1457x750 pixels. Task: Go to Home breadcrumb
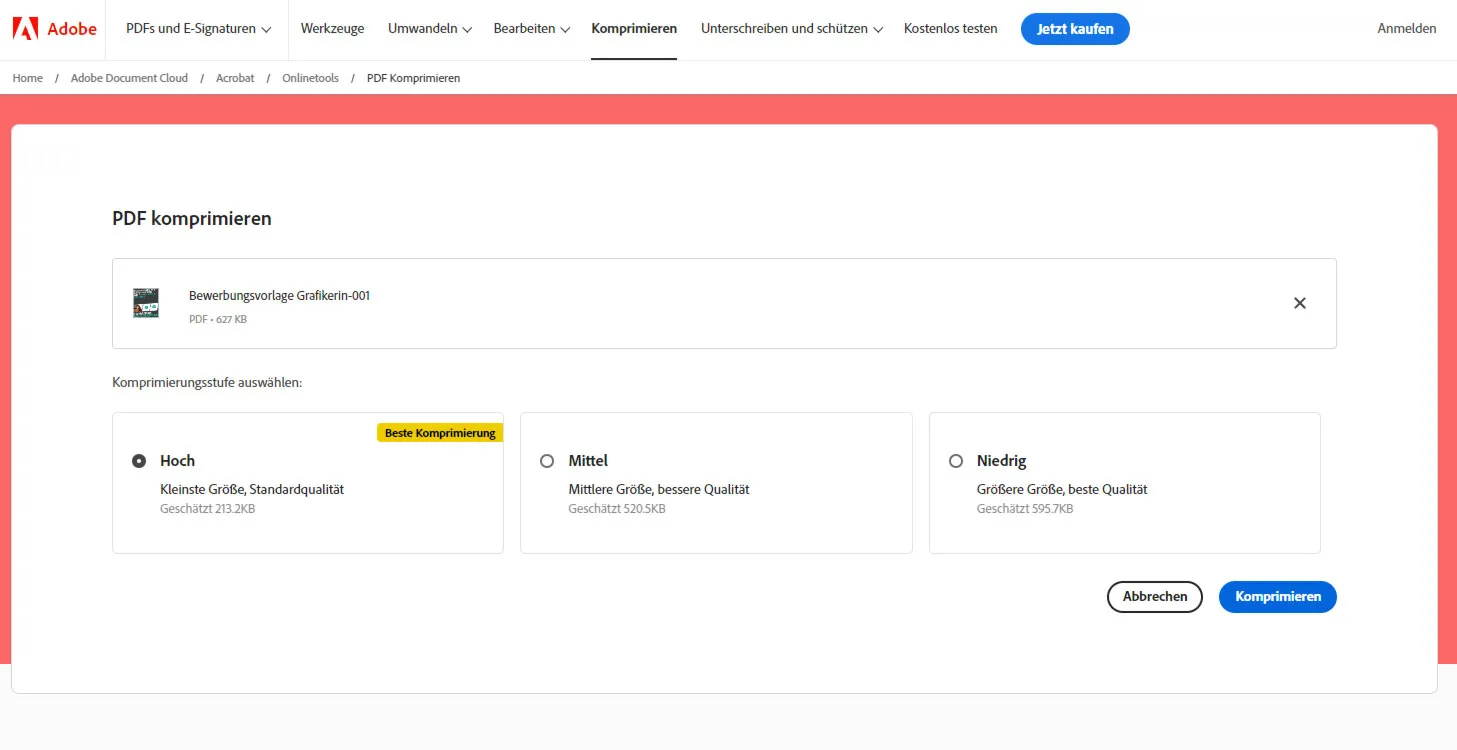coord(28,78)
